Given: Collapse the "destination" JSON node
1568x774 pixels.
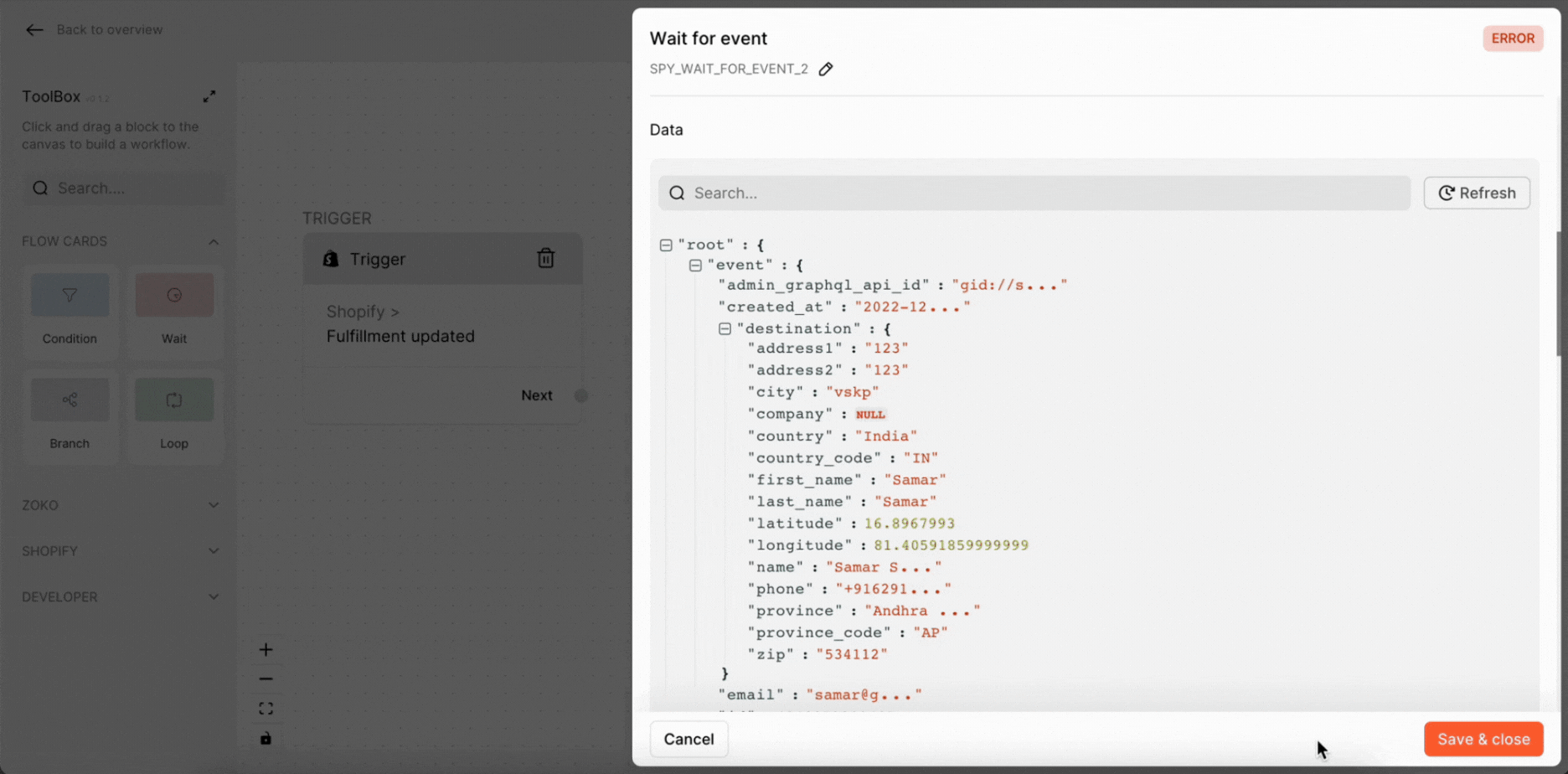Looking at the screenshot, I should pos(725,329).
